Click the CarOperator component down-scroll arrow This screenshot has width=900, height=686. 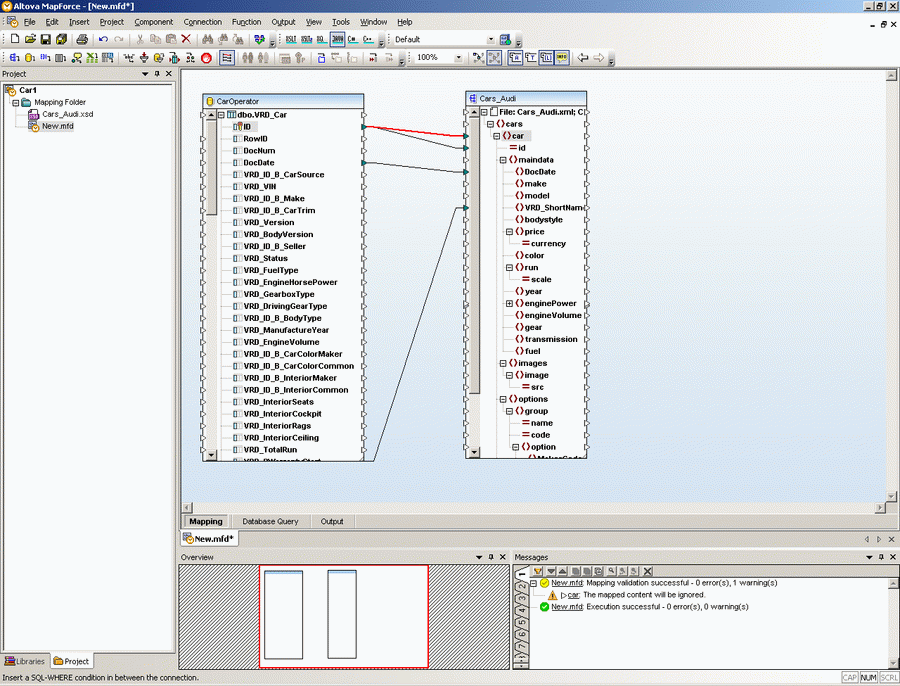(211, 455)
